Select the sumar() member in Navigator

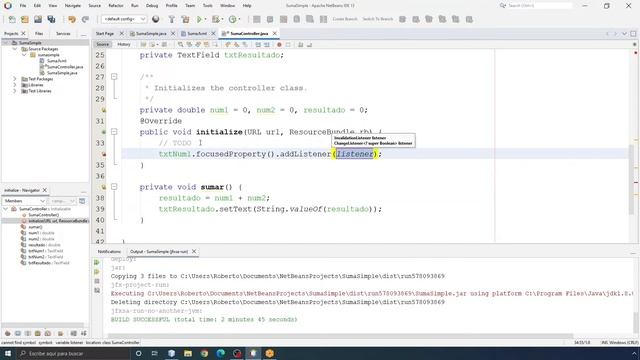tap(35, 227)
